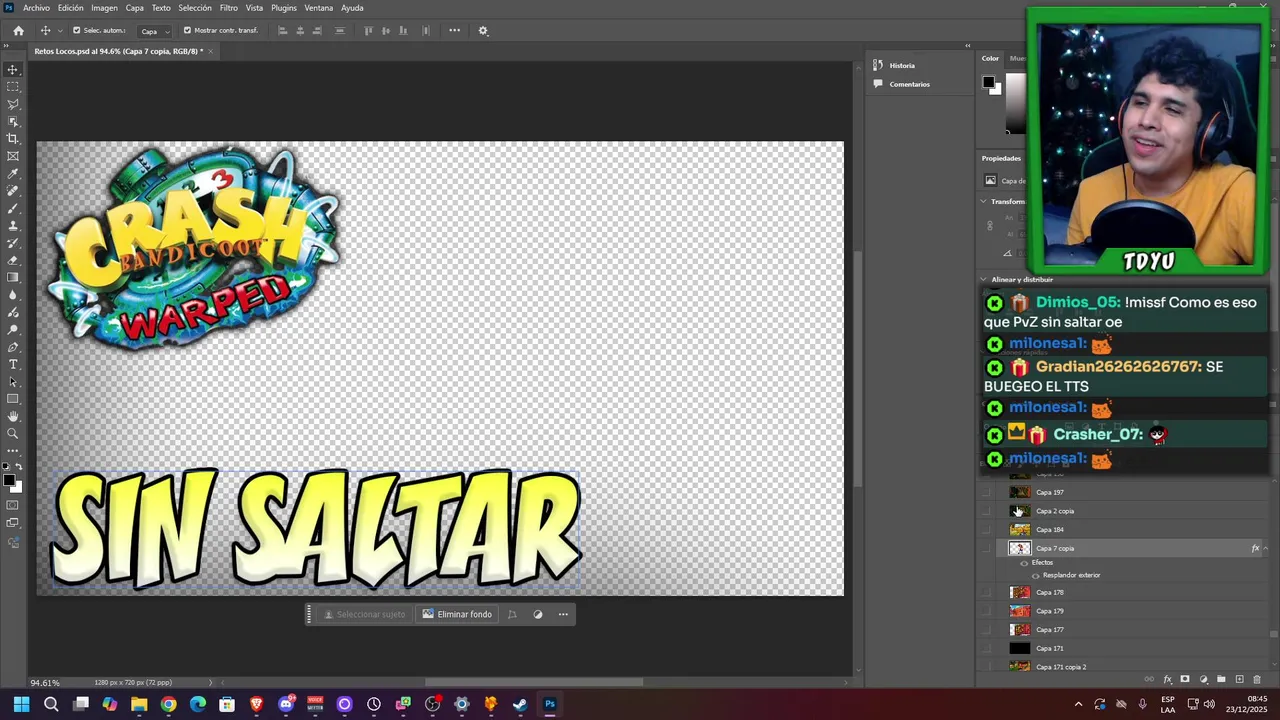Expand more options ellipsis in options bar
This screenshot has width=1280, height=720.
tap(454, 30)
